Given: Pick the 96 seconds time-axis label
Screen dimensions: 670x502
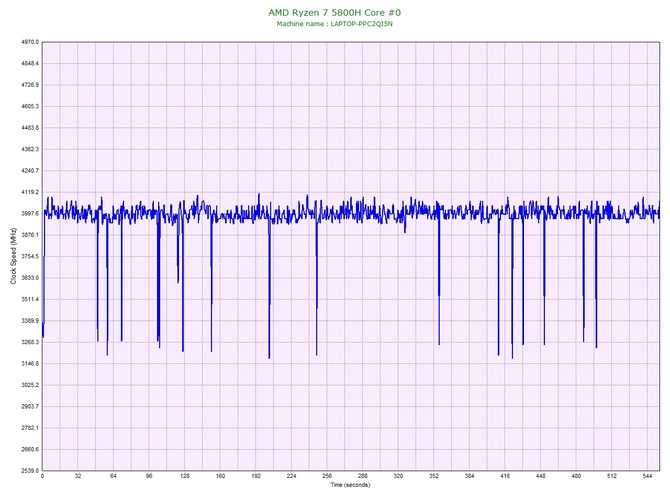Looking at the screenshot, I should pos(149,476).
